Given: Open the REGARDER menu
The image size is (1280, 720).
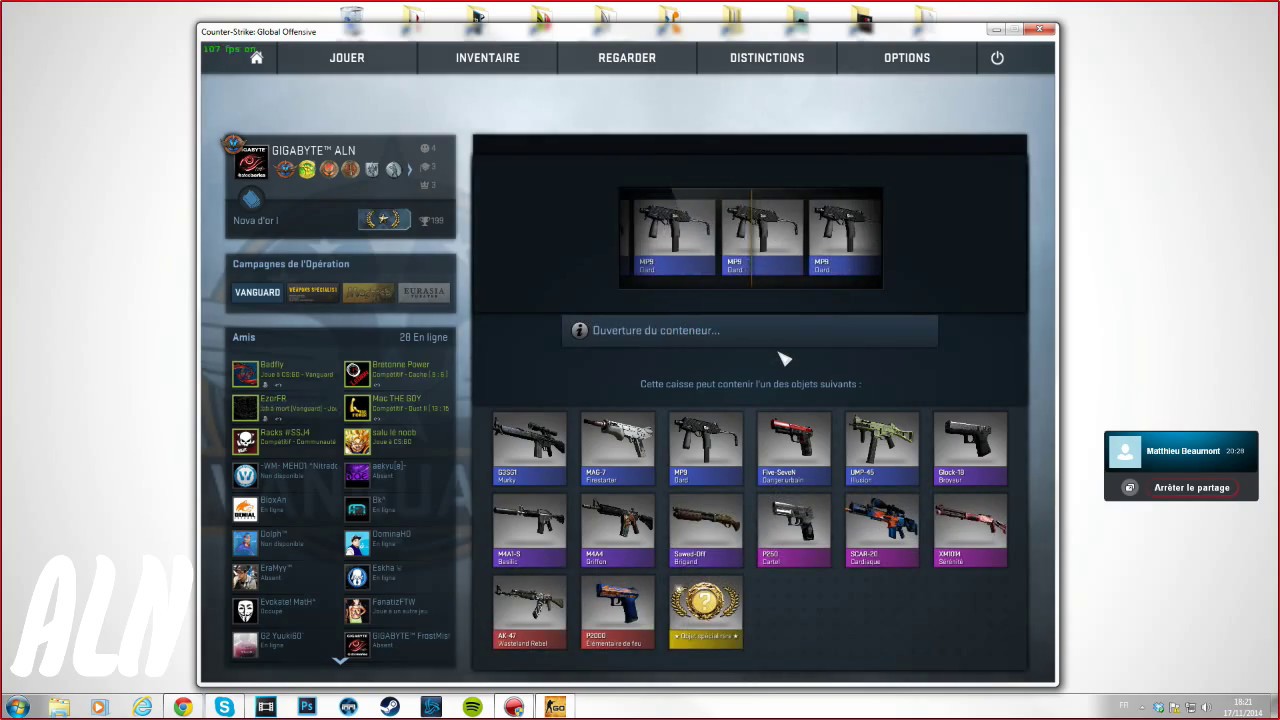Looking at the screenshot, I should (x=627, y=58).
